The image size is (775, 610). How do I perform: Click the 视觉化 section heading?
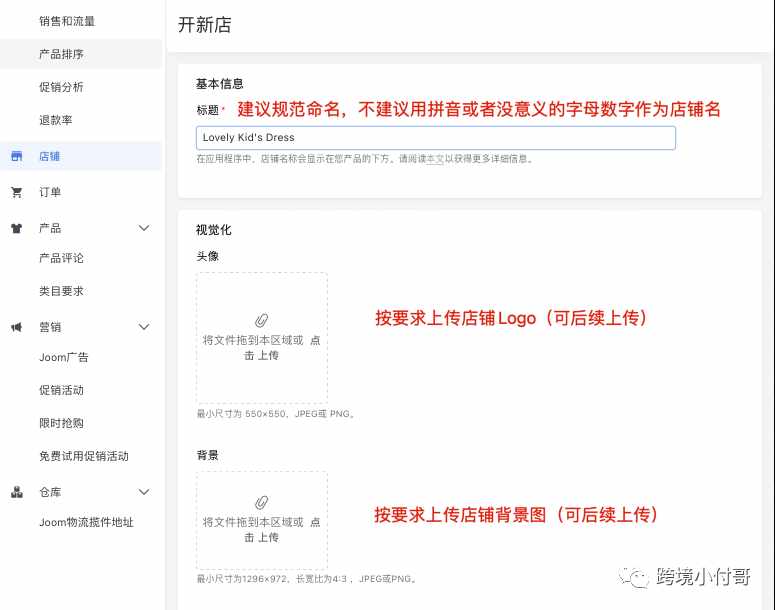[214, 230]
